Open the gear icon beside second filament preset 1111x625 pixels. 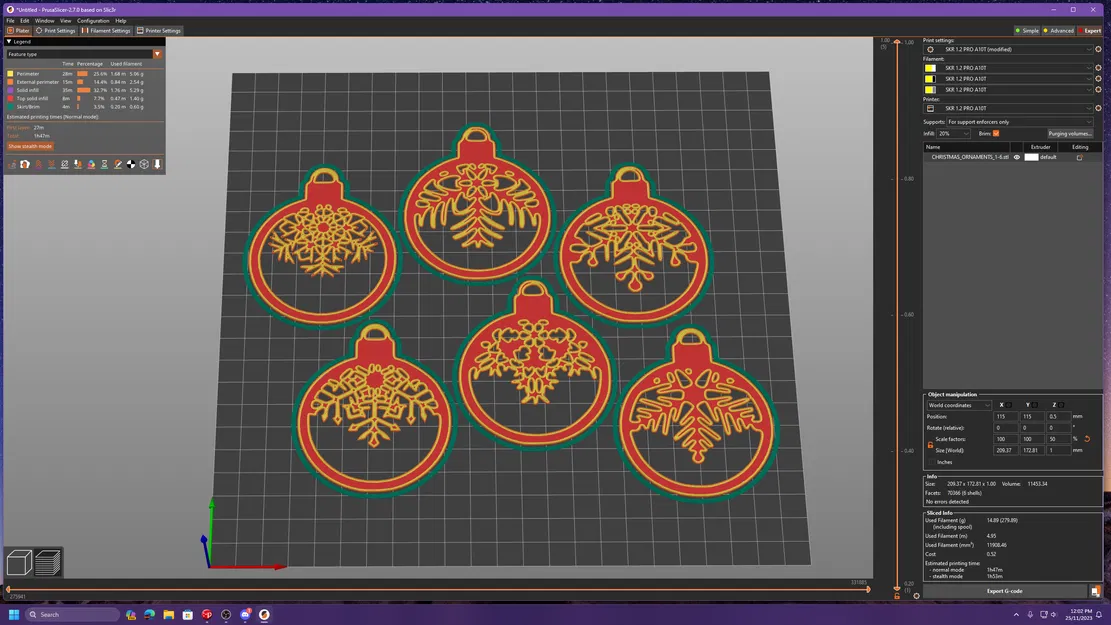[1098, 79]
